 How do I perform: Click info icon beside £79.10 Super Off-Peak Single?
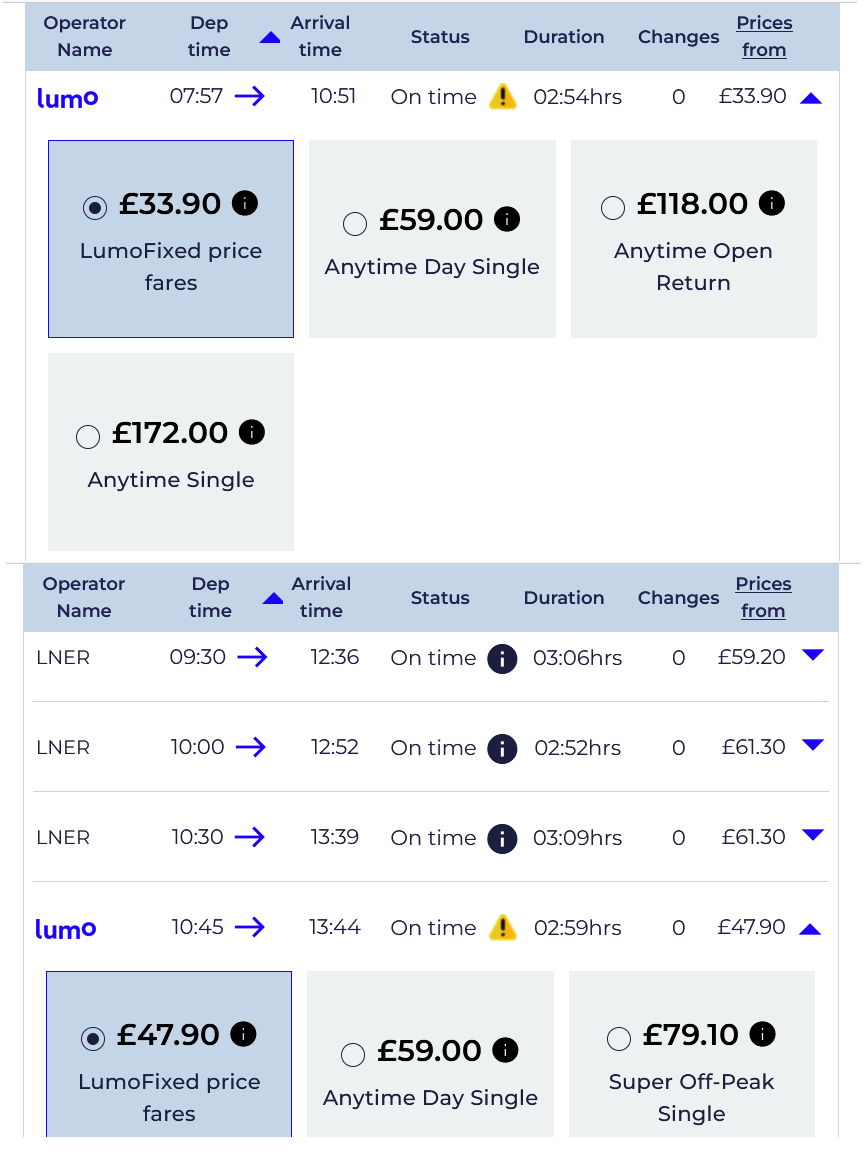(x=763, y=1034)
